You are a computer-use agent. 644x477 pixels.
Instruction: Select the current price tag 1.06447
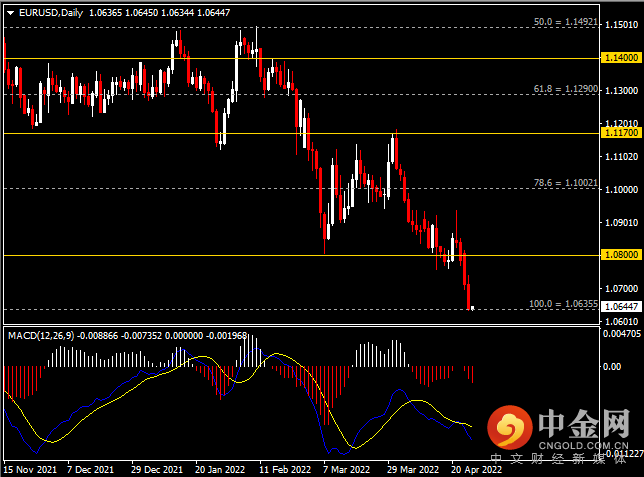point(621,306)
